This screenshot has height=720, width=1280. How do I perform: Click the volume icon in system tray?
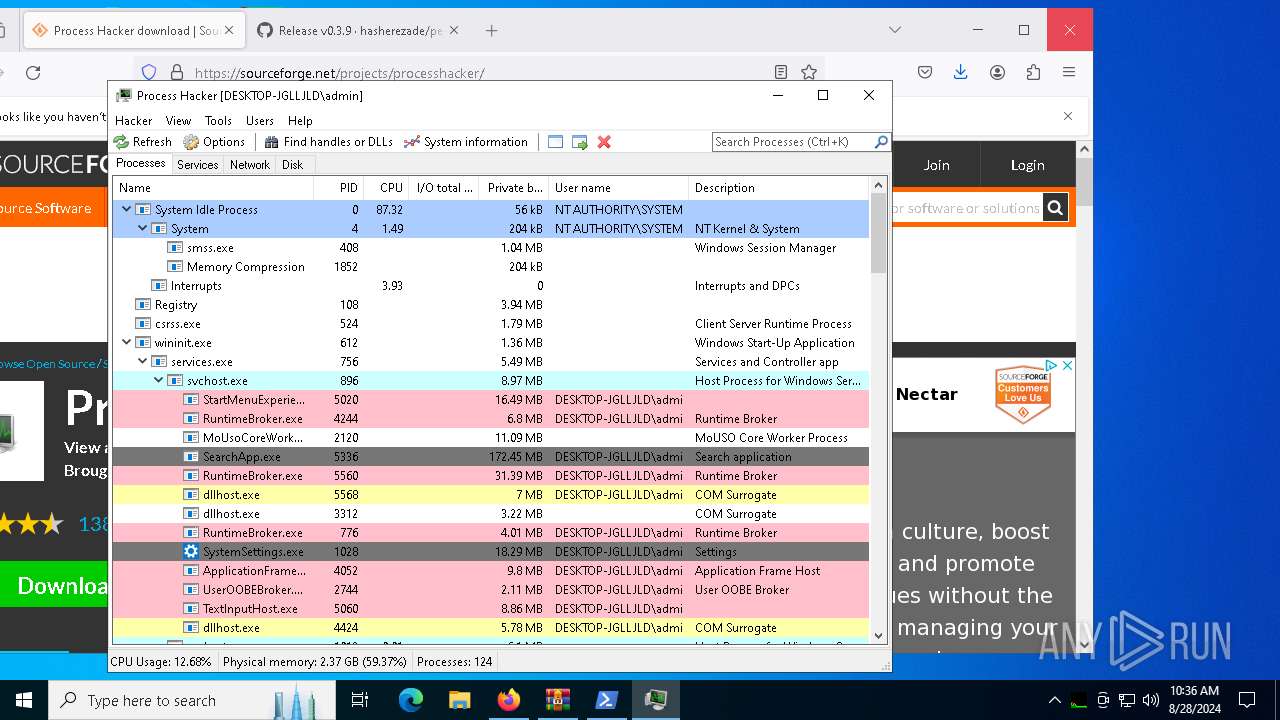(x=1151, y=700)
